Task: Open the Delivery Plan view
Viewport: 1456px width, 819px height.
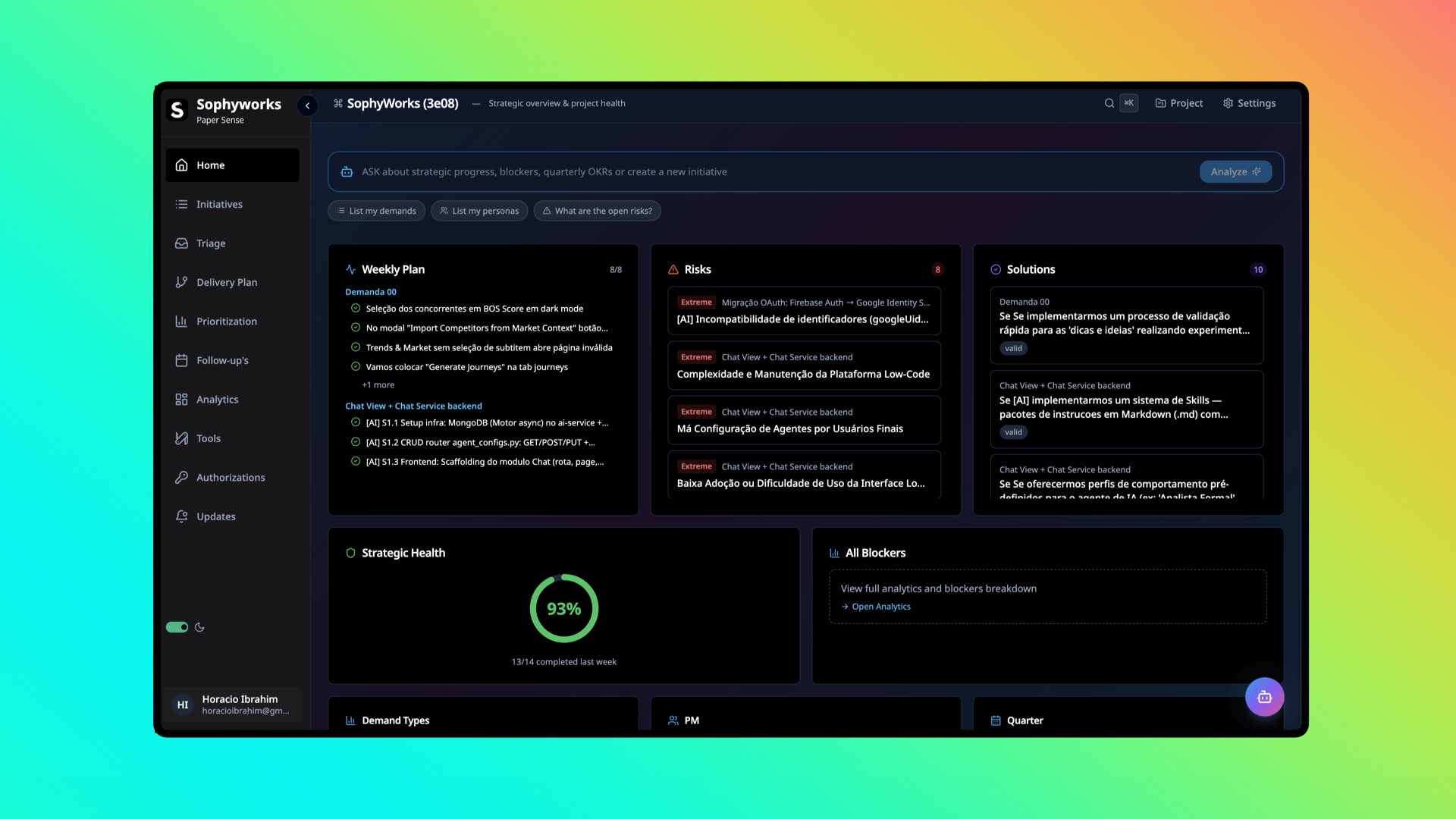Action: coord(224,282)
